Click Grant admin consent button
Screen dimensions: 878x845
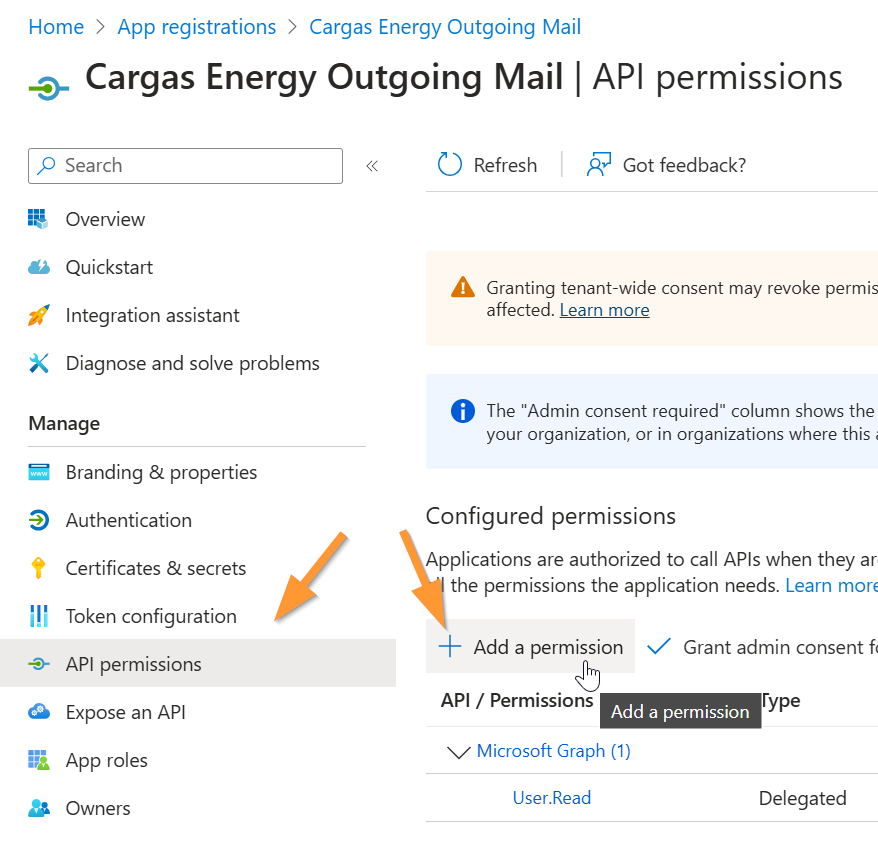click(x=762, y=647)
